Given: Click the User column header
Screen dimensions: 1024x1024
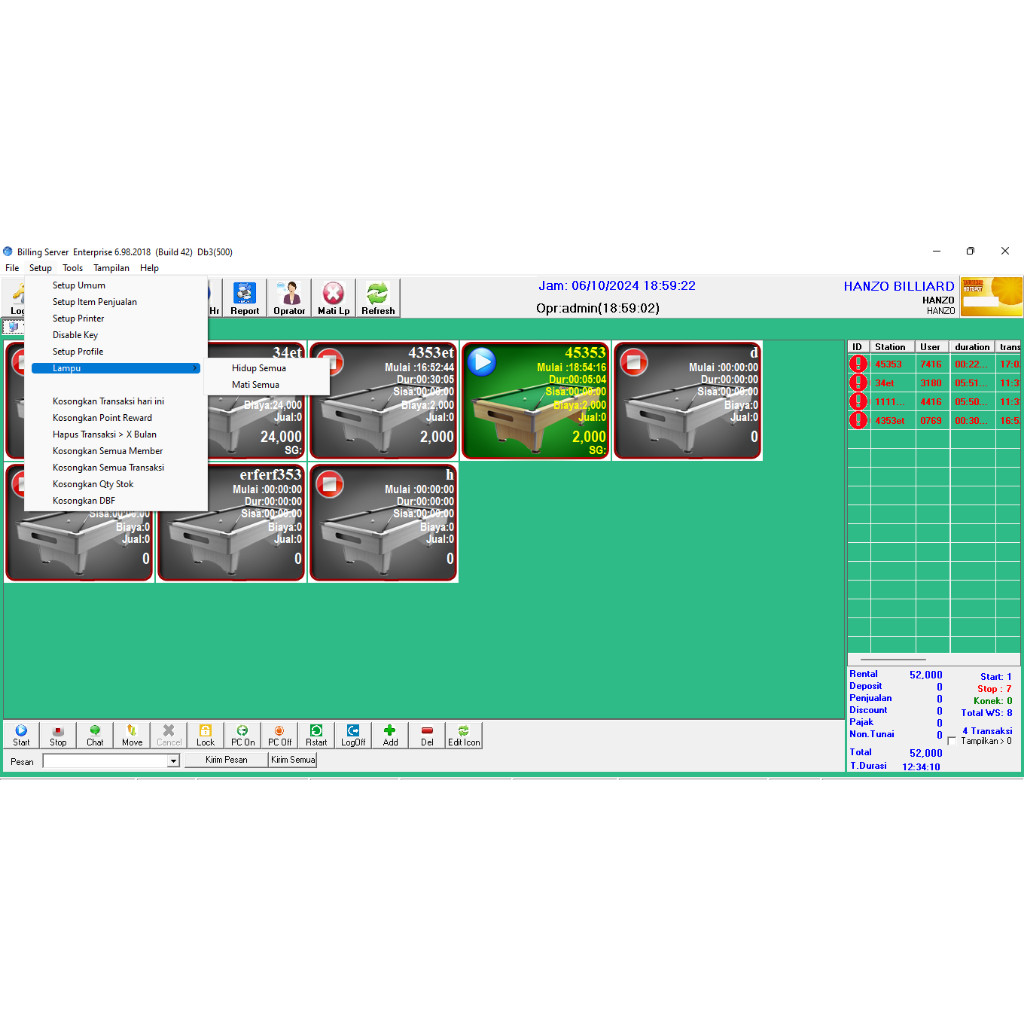Looking at the screenshot, I should coord(931,347).
